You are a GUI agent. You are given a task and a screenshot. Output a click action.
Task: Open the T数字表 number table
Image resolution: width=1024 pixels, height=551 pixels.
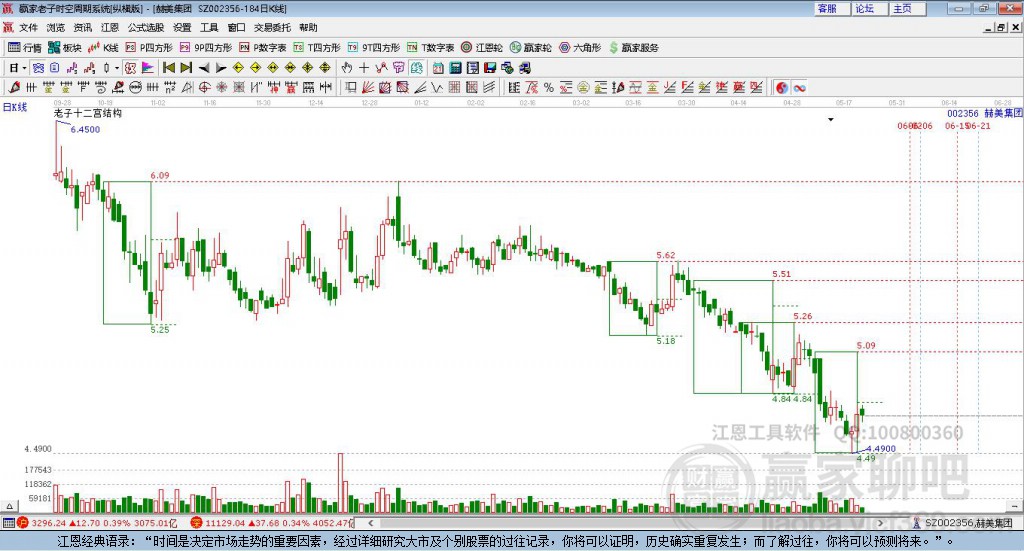pos(430,48)
